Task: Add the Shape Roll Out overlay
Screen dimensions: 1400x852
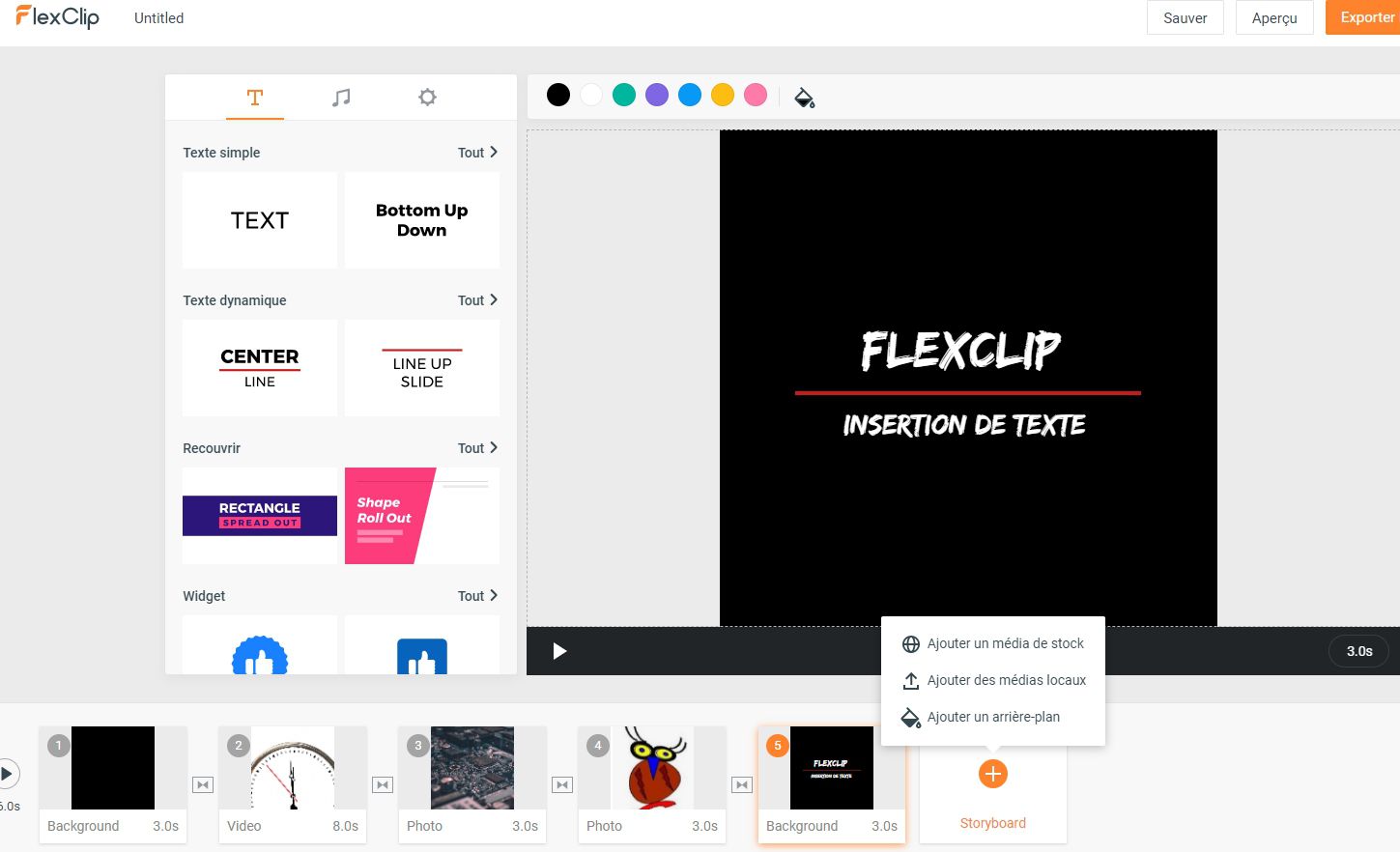Action: (422, 516)
